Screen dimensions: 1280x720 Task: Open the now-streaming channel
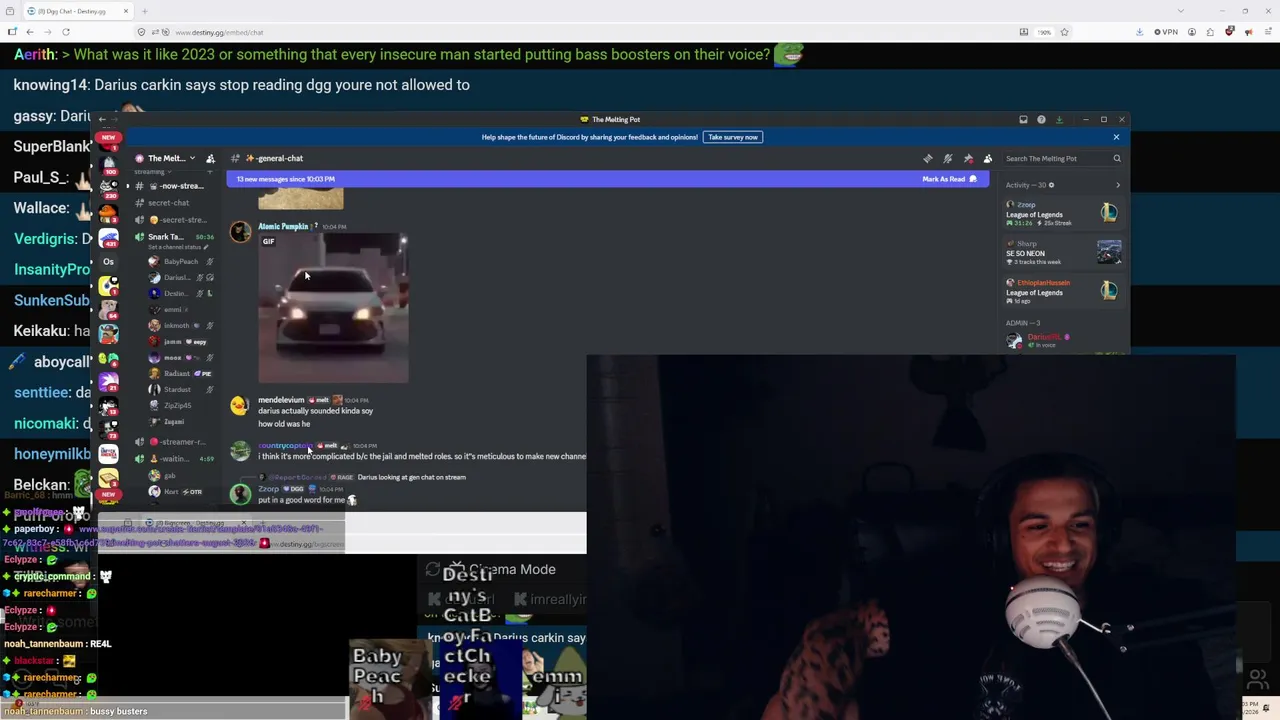click(175, 186)
